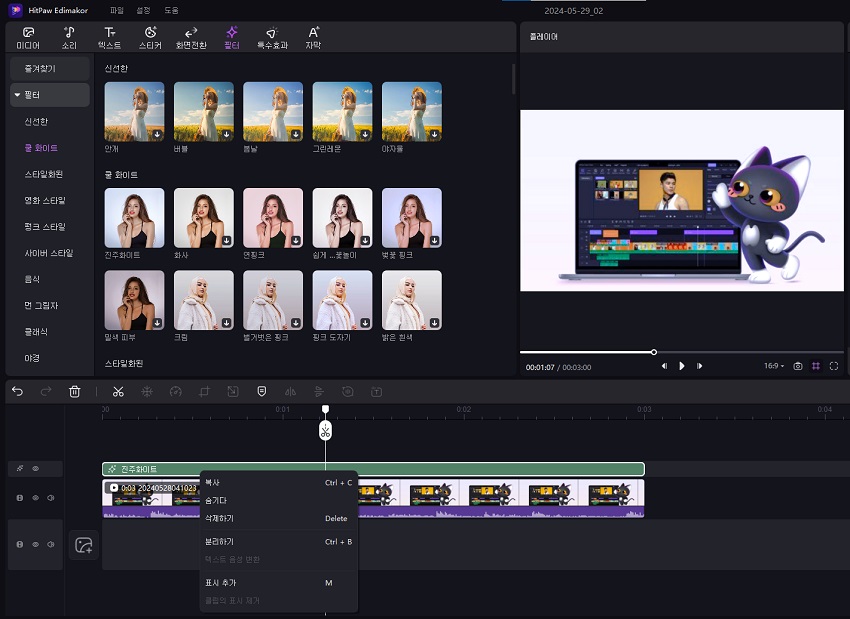Switch to the 텍스트 (Text) tab
Image resolution: width=850 pixels, height=619 pixels.
point(110,38)
